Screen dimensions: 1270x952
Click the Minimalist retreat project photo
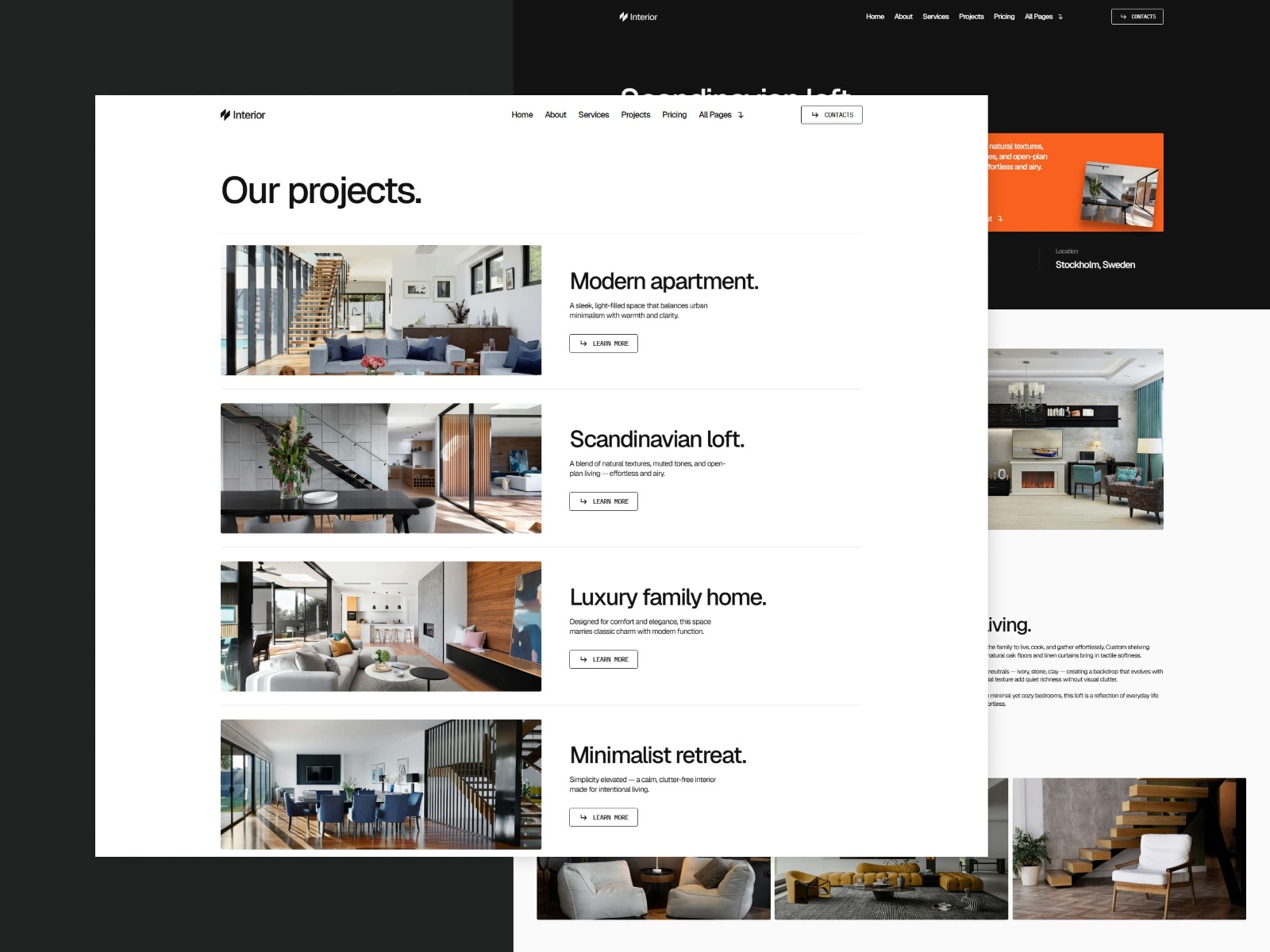click(x=381, y=784)
